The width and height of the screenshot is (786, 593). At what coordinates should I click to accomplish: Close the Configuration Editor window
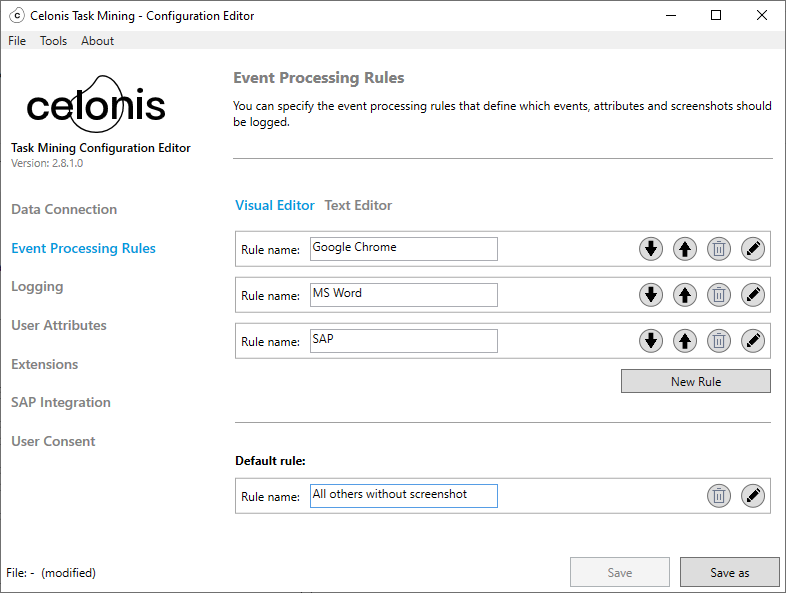coord(761,16)
